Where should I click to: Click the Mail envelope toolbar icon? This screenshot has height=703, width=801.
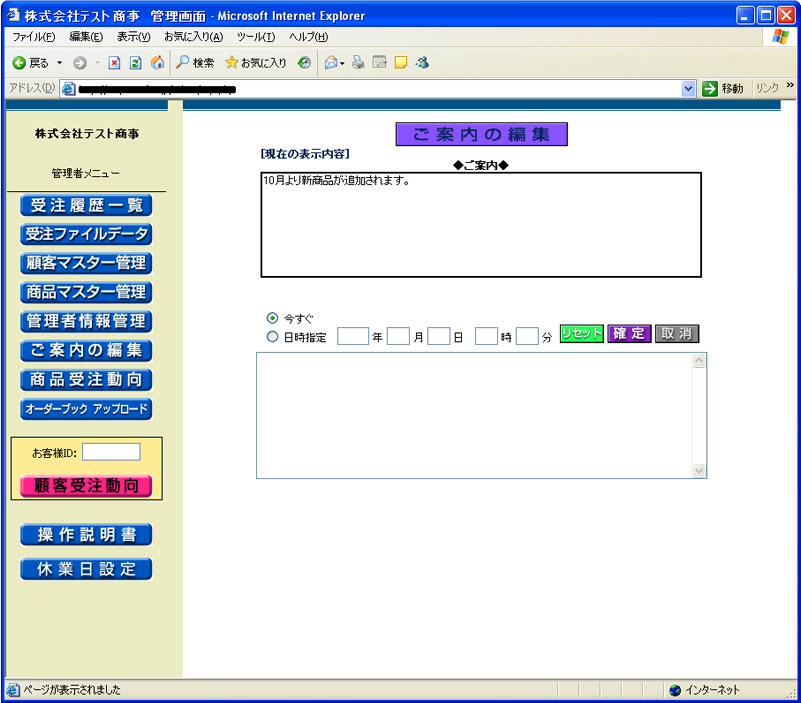pyautogui.click(x=330, y=62)
